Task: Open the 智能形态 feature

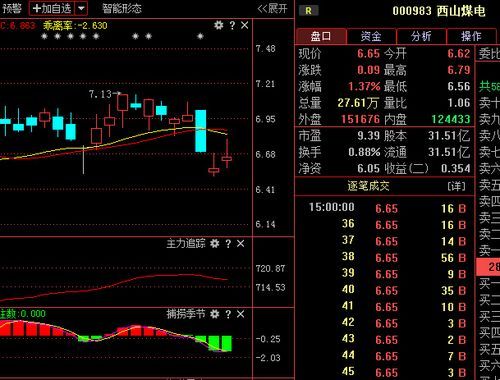Action: click(122, 8)
